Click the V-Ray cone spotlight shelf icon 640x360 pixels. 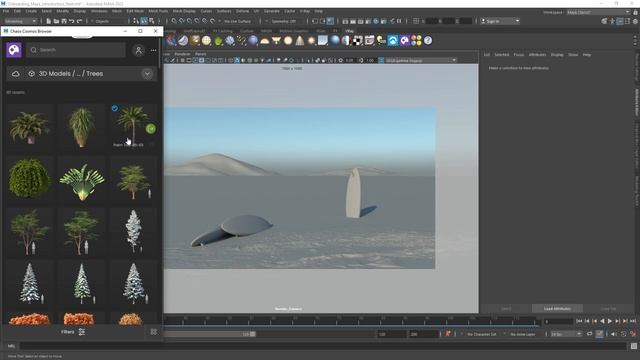(300, 40)
